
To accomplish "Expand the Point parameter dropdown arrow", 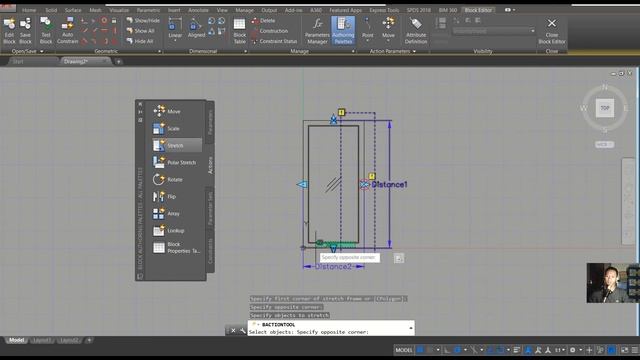I will [x=367, y=41].
